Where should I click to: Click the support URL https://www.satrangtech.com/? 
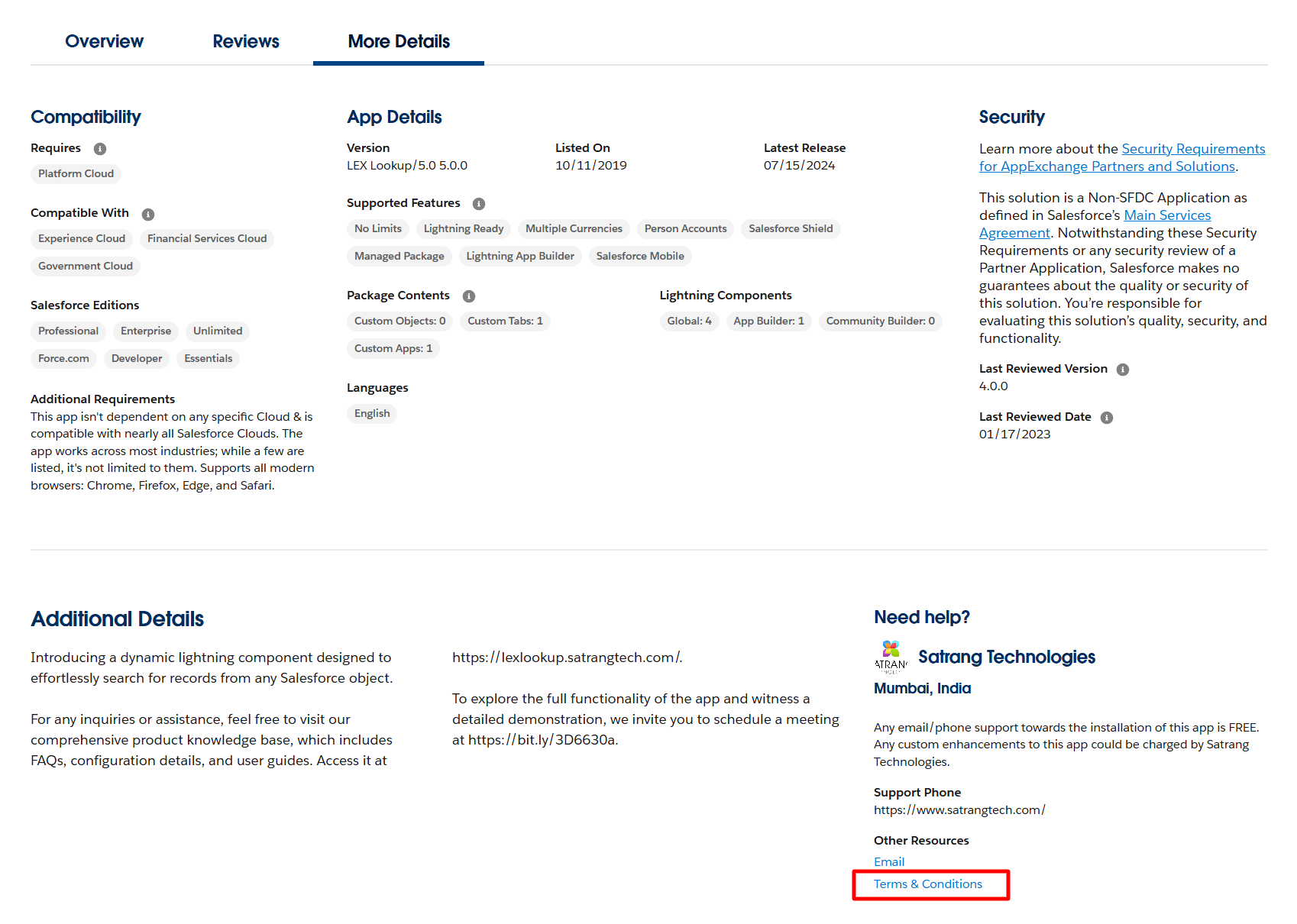pos(959,810)
